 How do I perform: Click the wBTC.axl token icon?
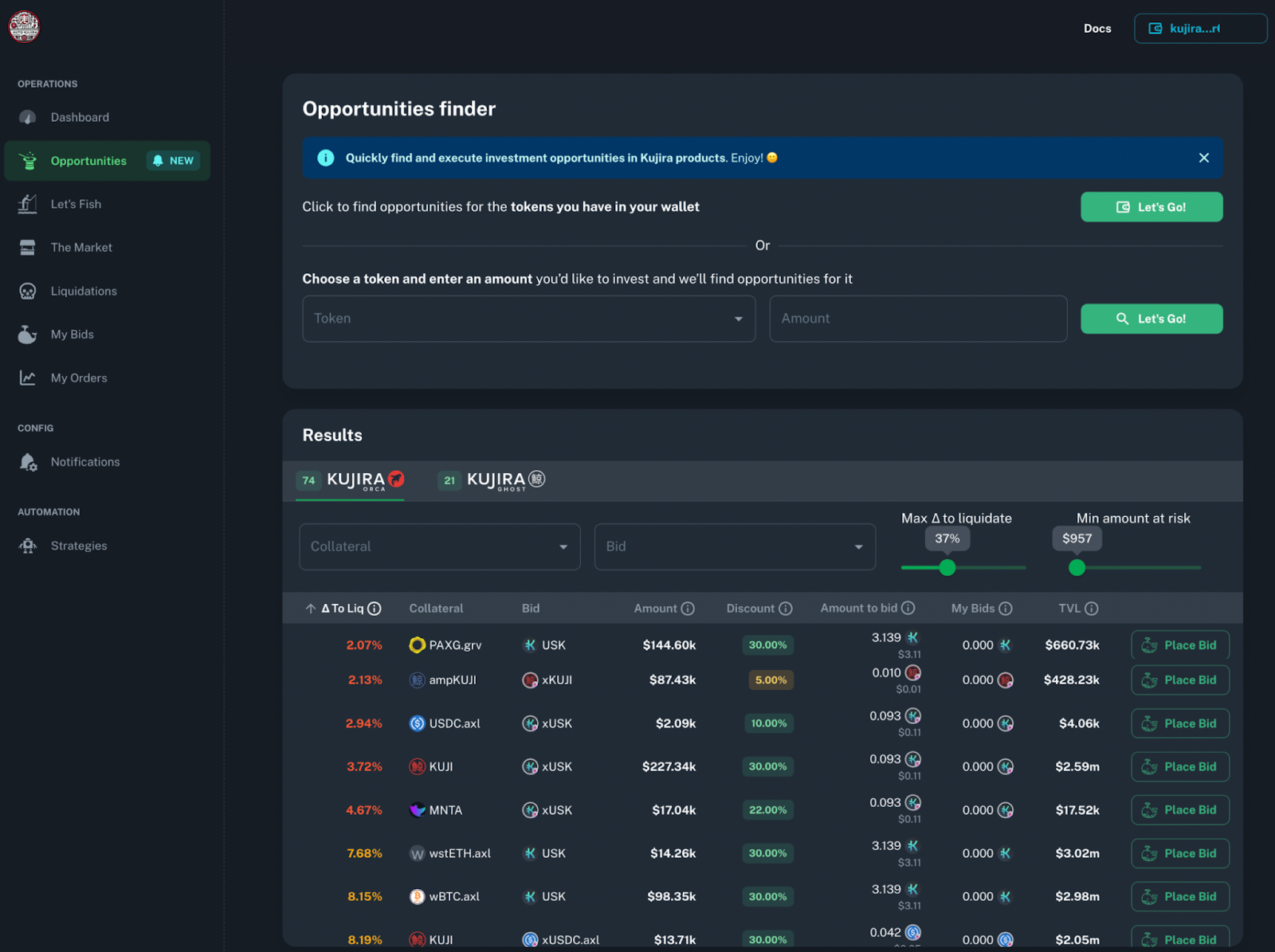tap(417, 897)
